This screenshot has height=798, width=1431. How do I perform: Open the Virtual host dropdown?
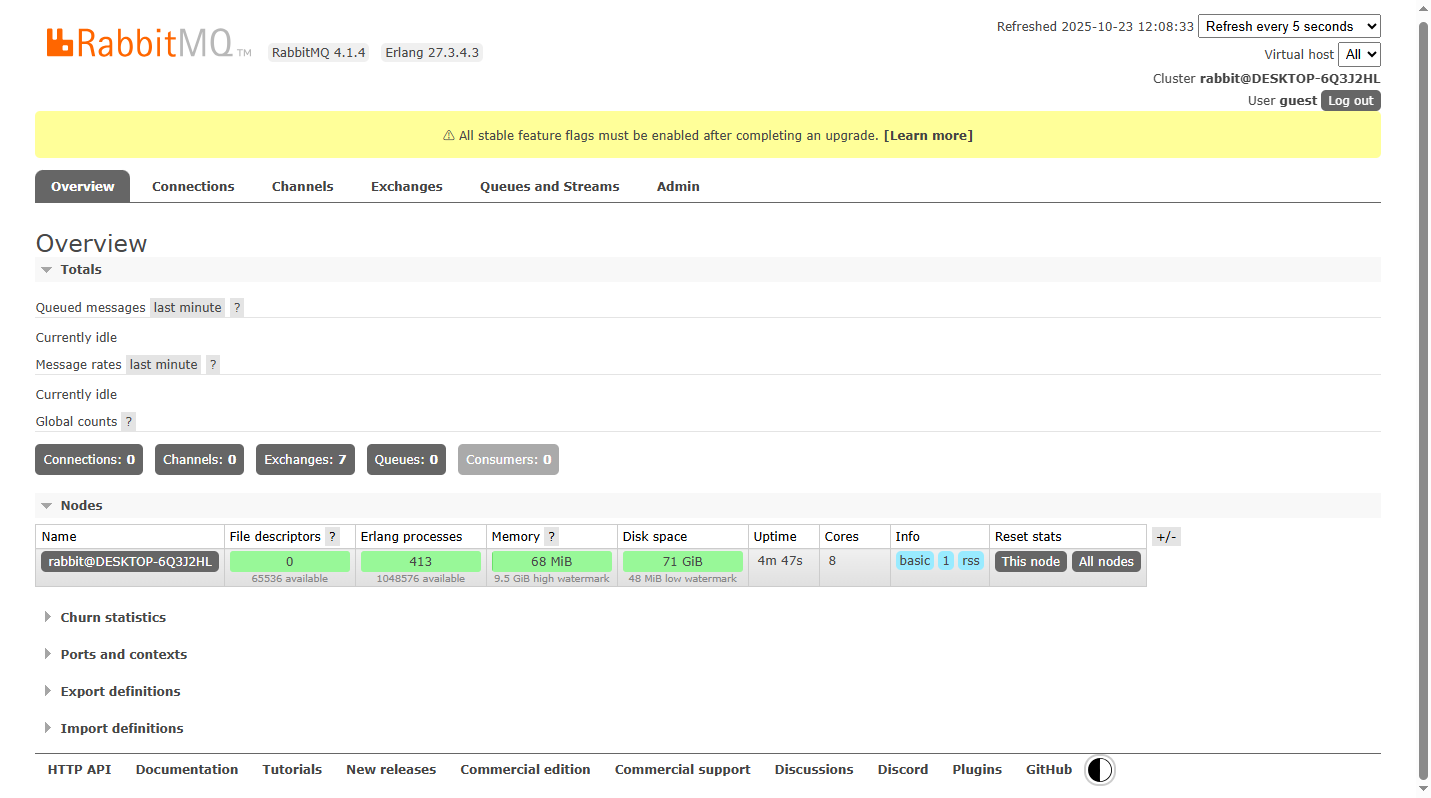click(1358, 54)
